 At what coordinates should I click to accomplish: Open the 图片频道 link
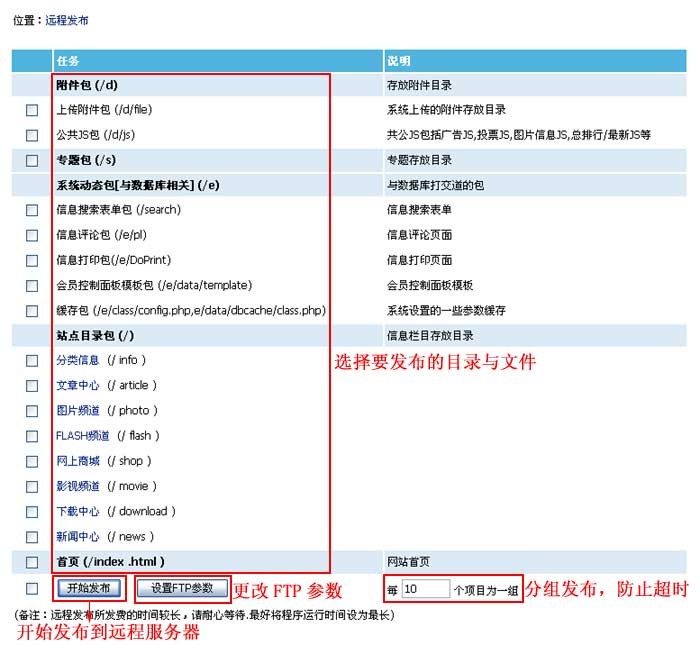(x=78, y=411)
